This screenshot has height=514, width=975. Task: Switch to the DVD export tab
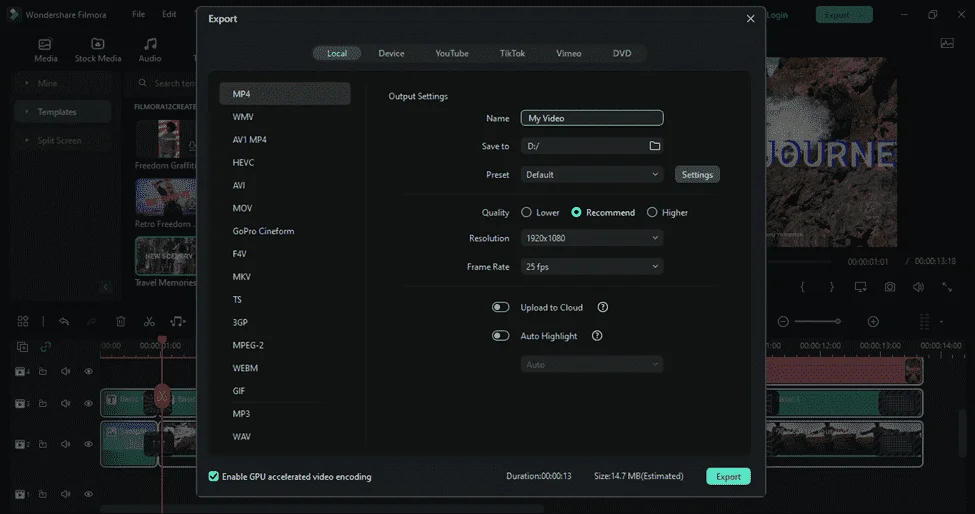pos(622,53)
